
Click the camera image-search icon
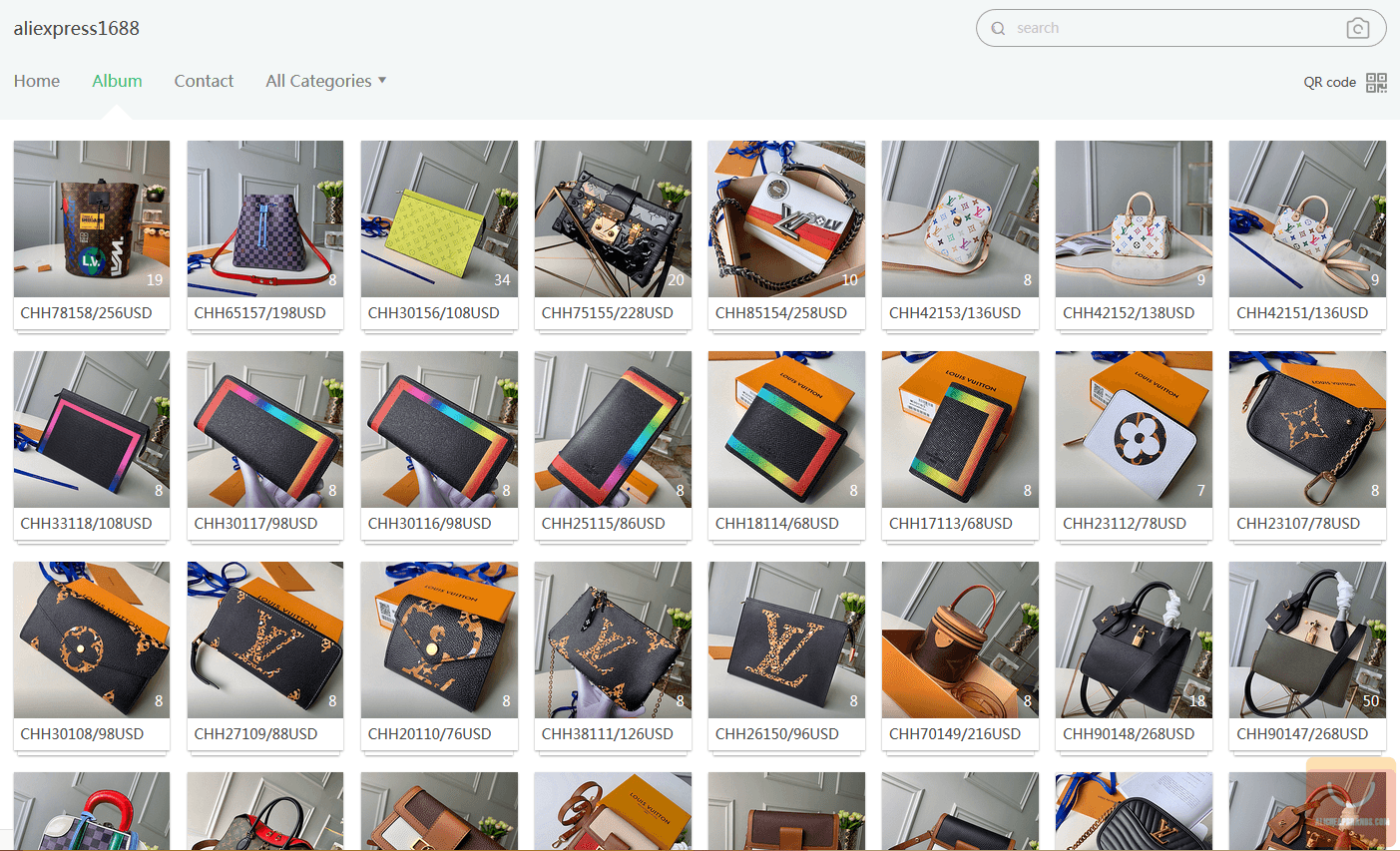[1357, 28]
